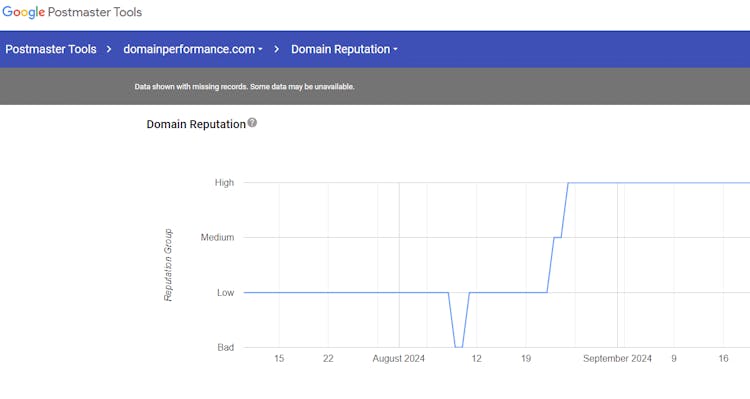Viewport: 750px width, 399px height.
Task: Select the September 2024 date marker
Action: pyautogui.click(x=617, y=358)
